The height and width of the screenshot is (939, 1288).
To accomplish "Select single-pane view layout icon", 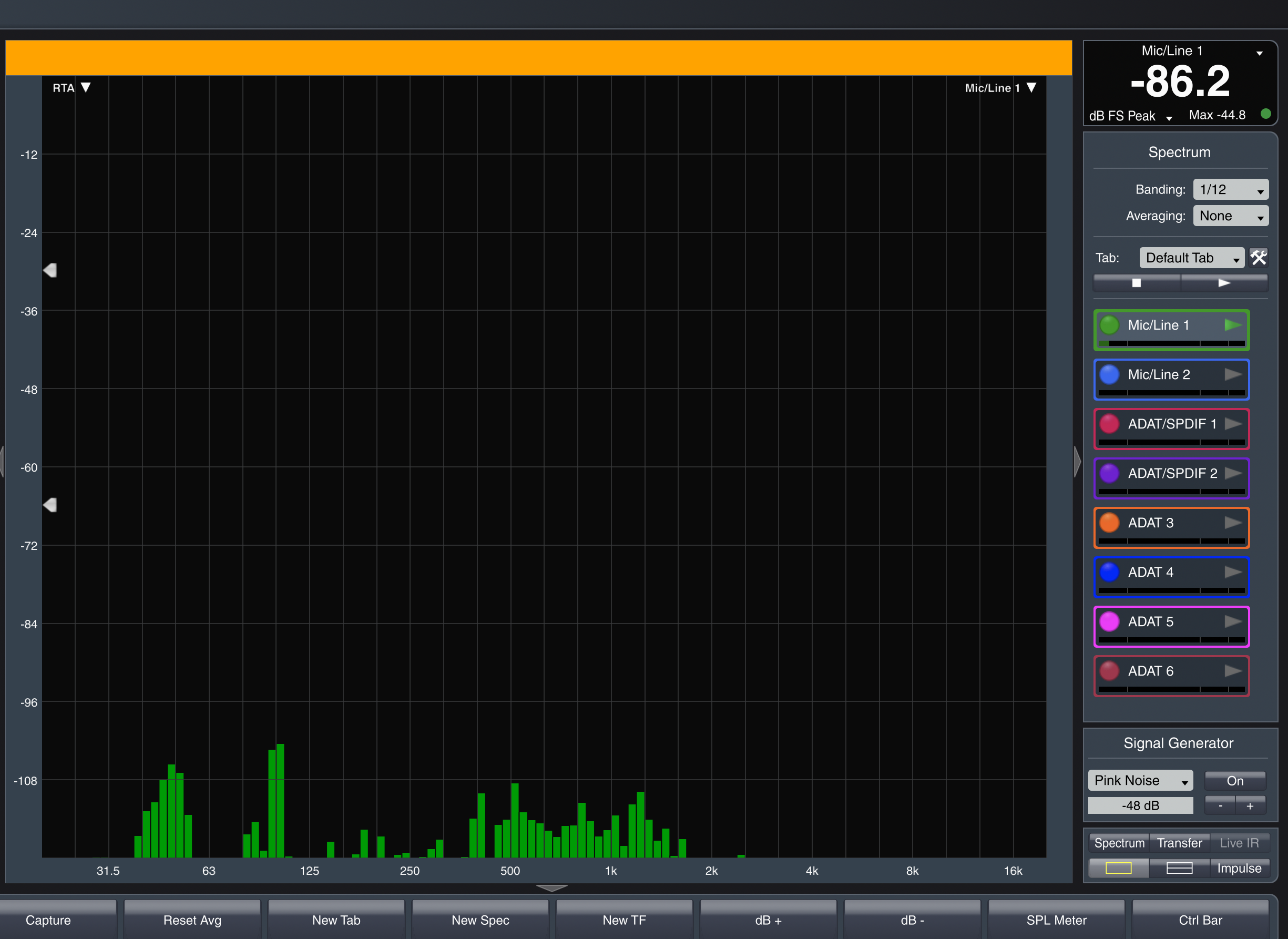I will 1118,868.
